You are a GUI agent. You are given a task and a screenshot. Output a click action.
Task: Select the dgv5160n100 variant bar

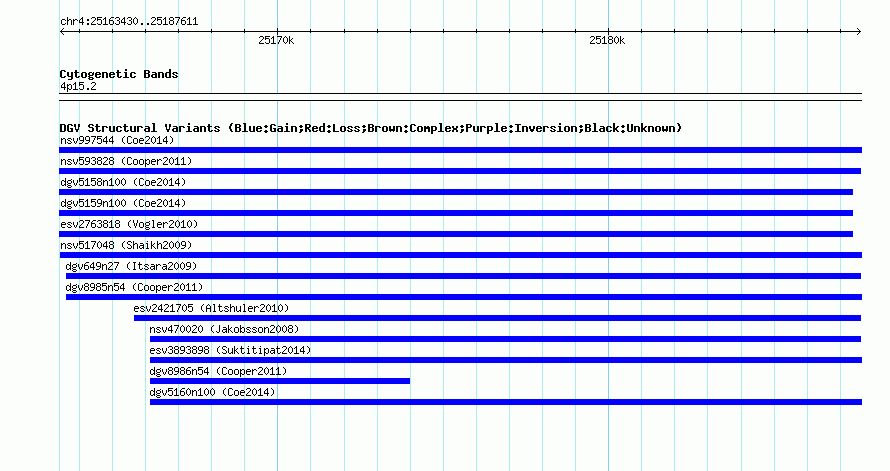tap(506, 402)
